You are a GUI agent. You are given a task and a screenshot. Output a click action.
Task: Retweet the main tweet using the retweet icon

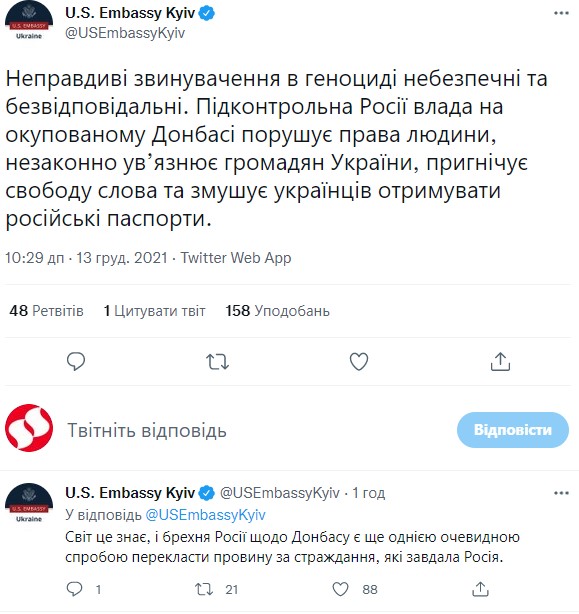tap(217, 361)
